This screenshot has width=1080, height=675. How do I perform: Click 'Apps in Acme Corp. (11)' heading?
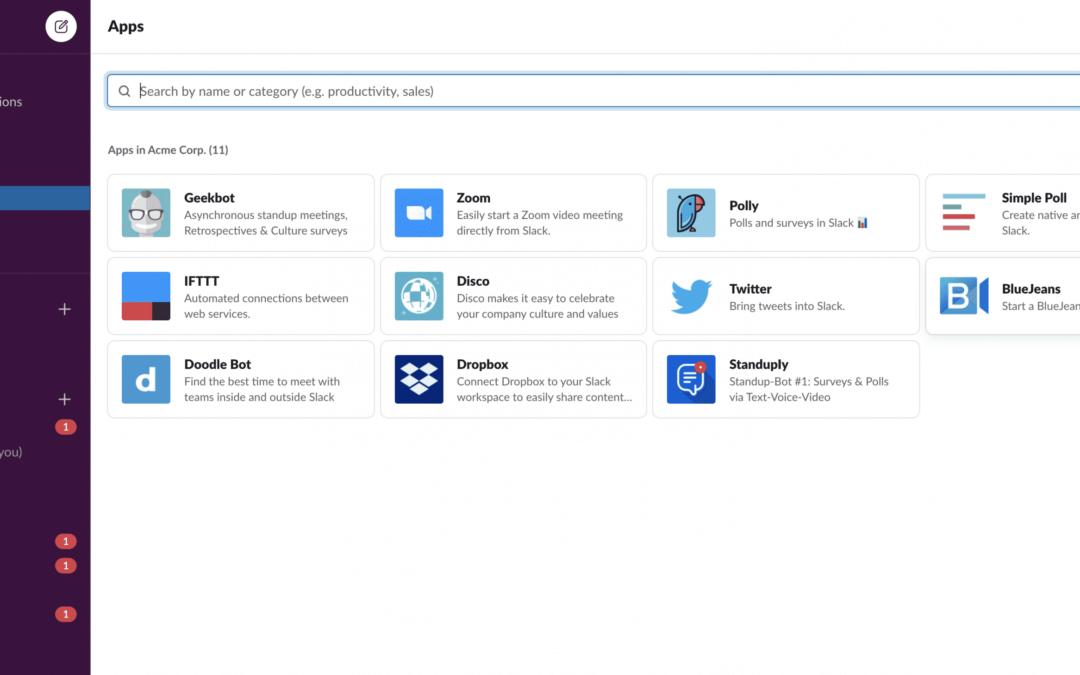(x=168, y=150)
